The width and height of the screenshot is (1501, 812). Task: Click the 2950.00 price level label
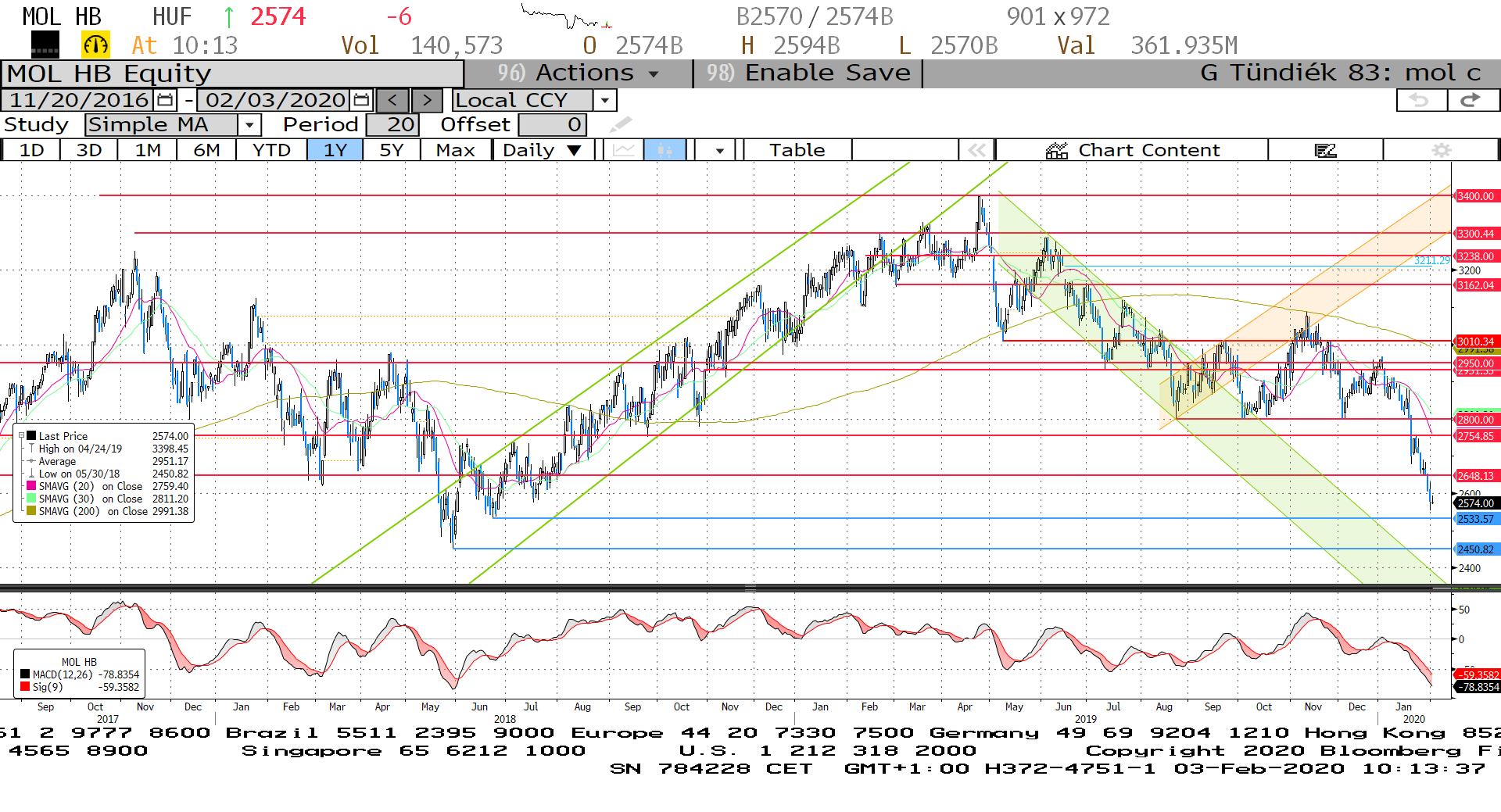pyautogui.click(x=1476, y=363)
